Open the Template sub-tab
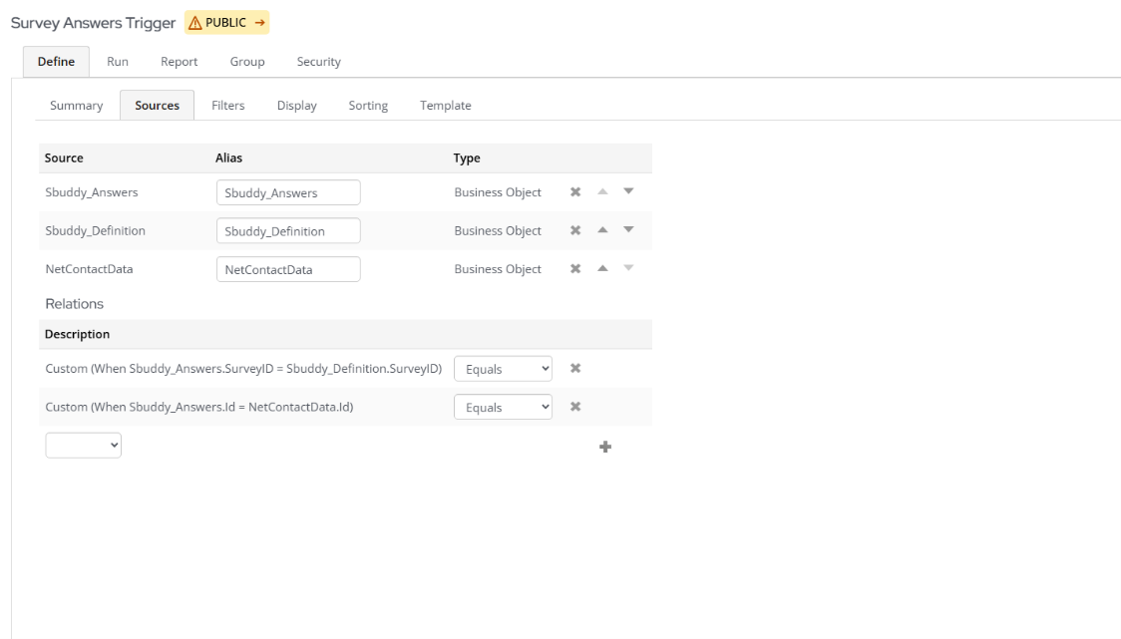 [x=445, y=105]
